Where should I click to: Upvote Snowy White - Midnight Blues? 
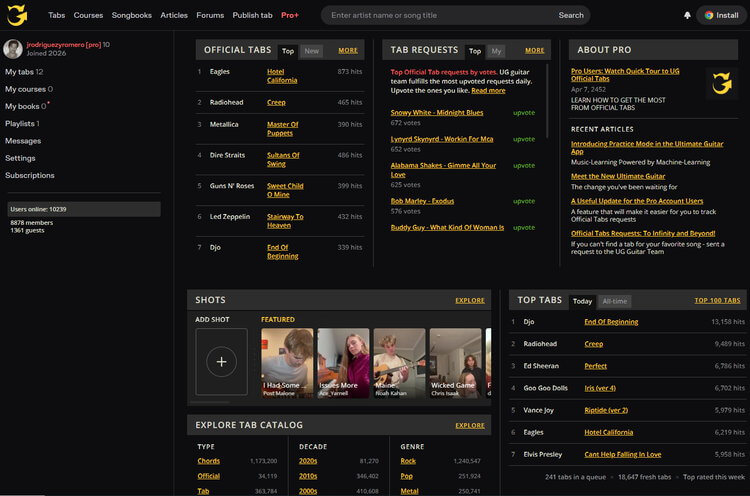tap(524, 113)
